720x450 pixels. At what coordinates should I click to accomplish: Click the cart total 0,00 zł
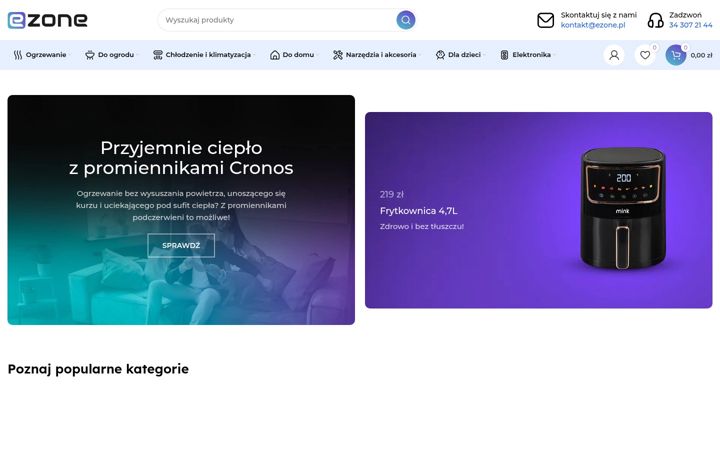[x=702, y=55]
